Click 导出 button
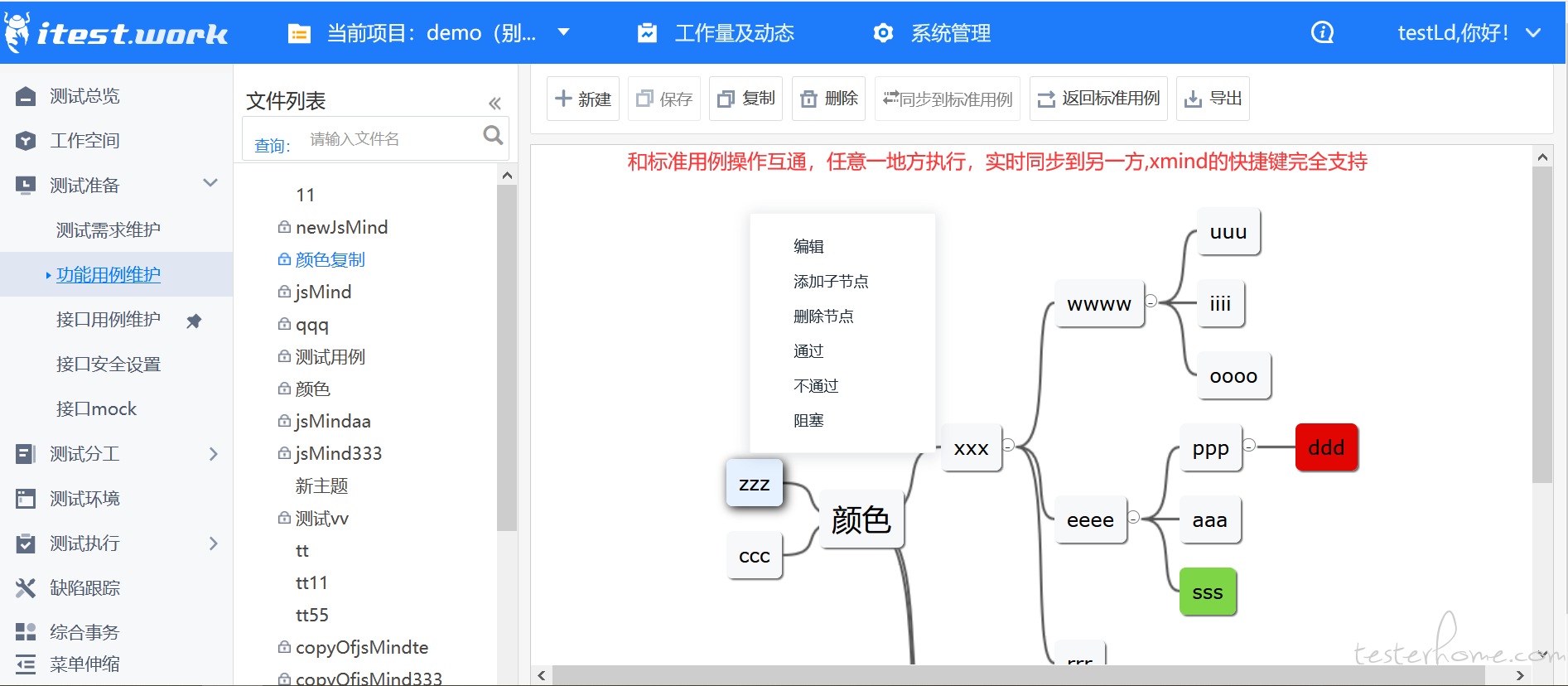This screenshot has height=686, width=1568. coord(1213,99)
